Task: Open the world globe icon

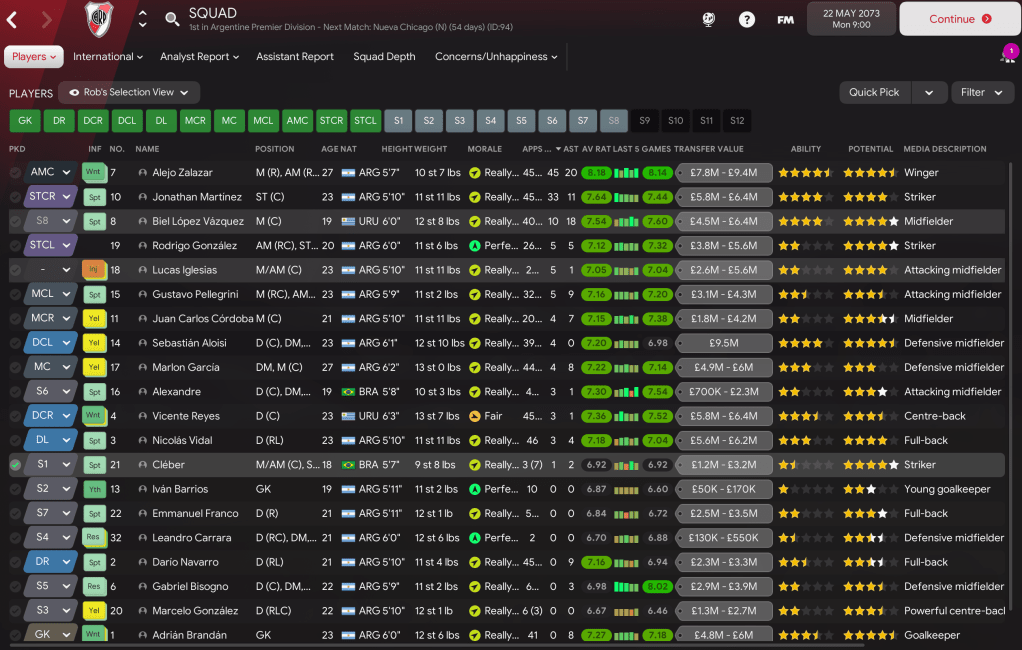Action: pos(709,19)
